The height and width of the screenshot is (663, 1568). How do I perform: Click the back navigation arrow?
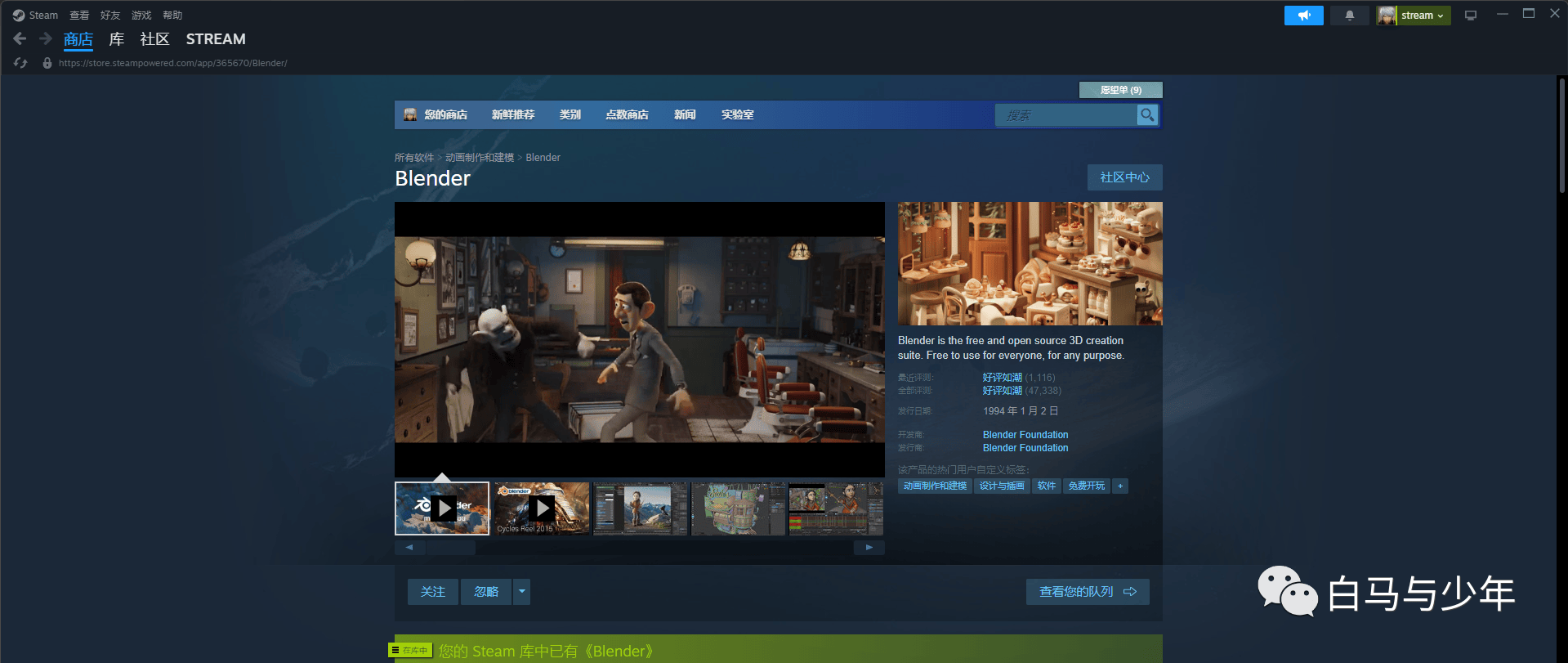coord(20,38)
